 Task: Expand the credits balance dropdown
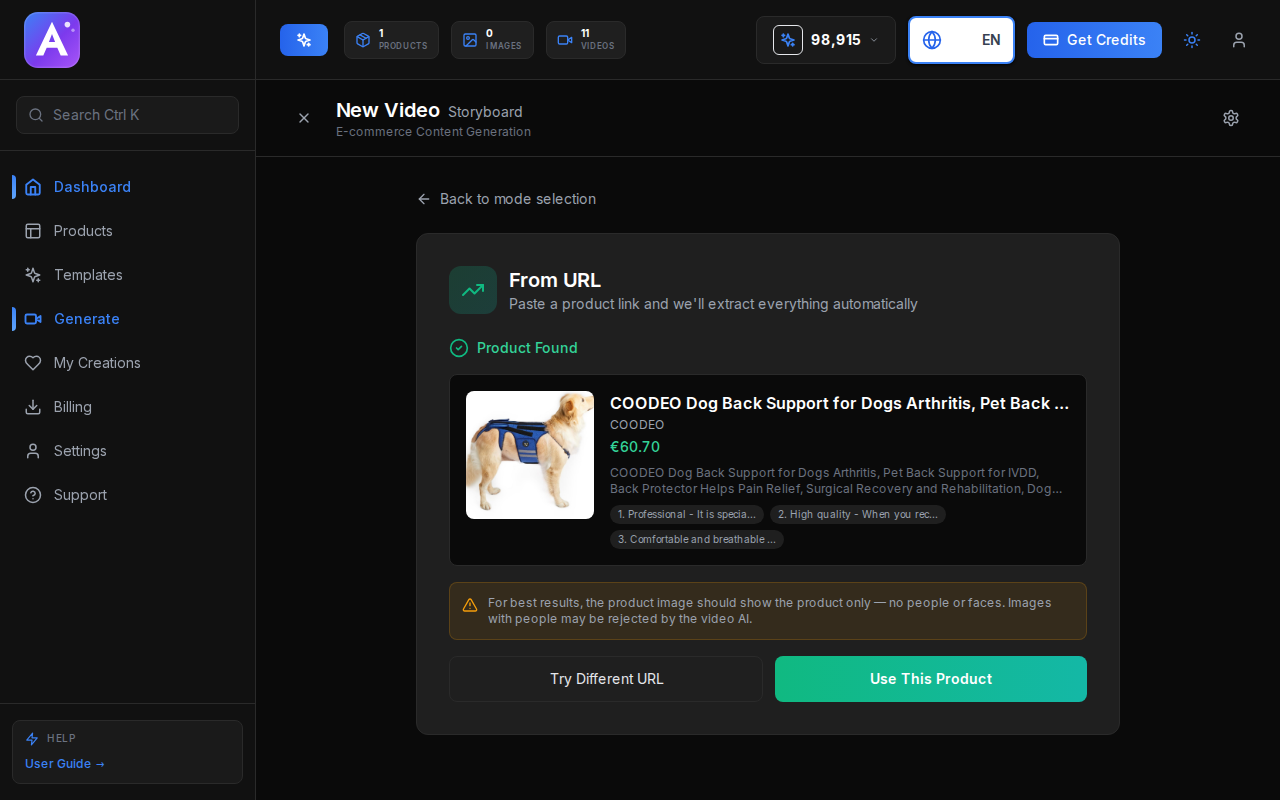pyautogui.click(x=825, y=40)
